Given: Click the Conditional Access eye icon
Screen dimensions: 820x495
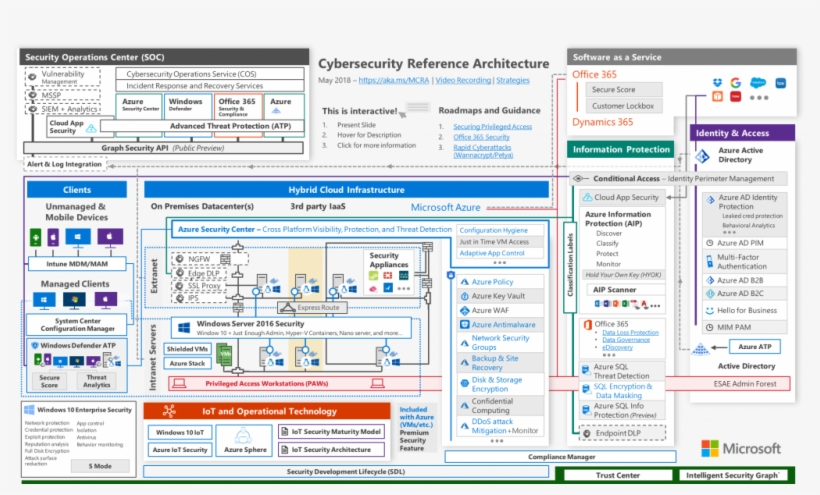Looking at the screenshot, I should pos(578,179).
